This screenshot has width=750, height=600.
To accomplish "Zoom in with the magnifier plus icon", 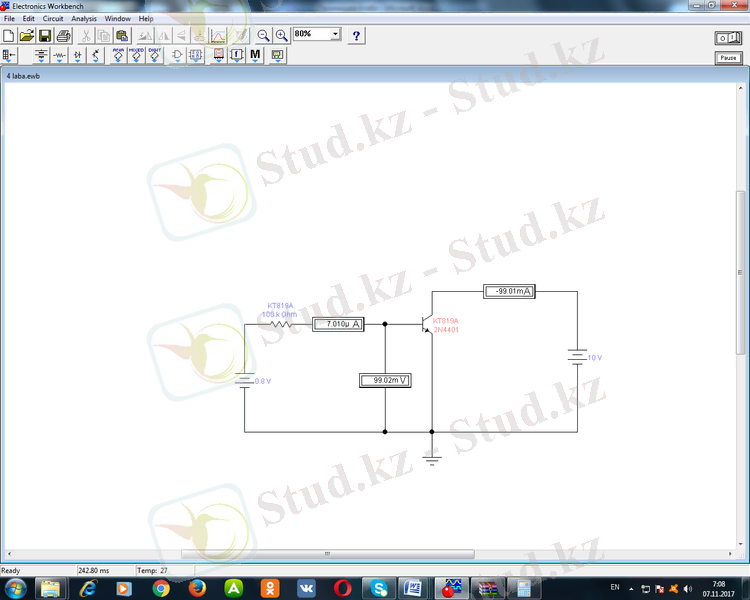I will click(x=281, y=36).
